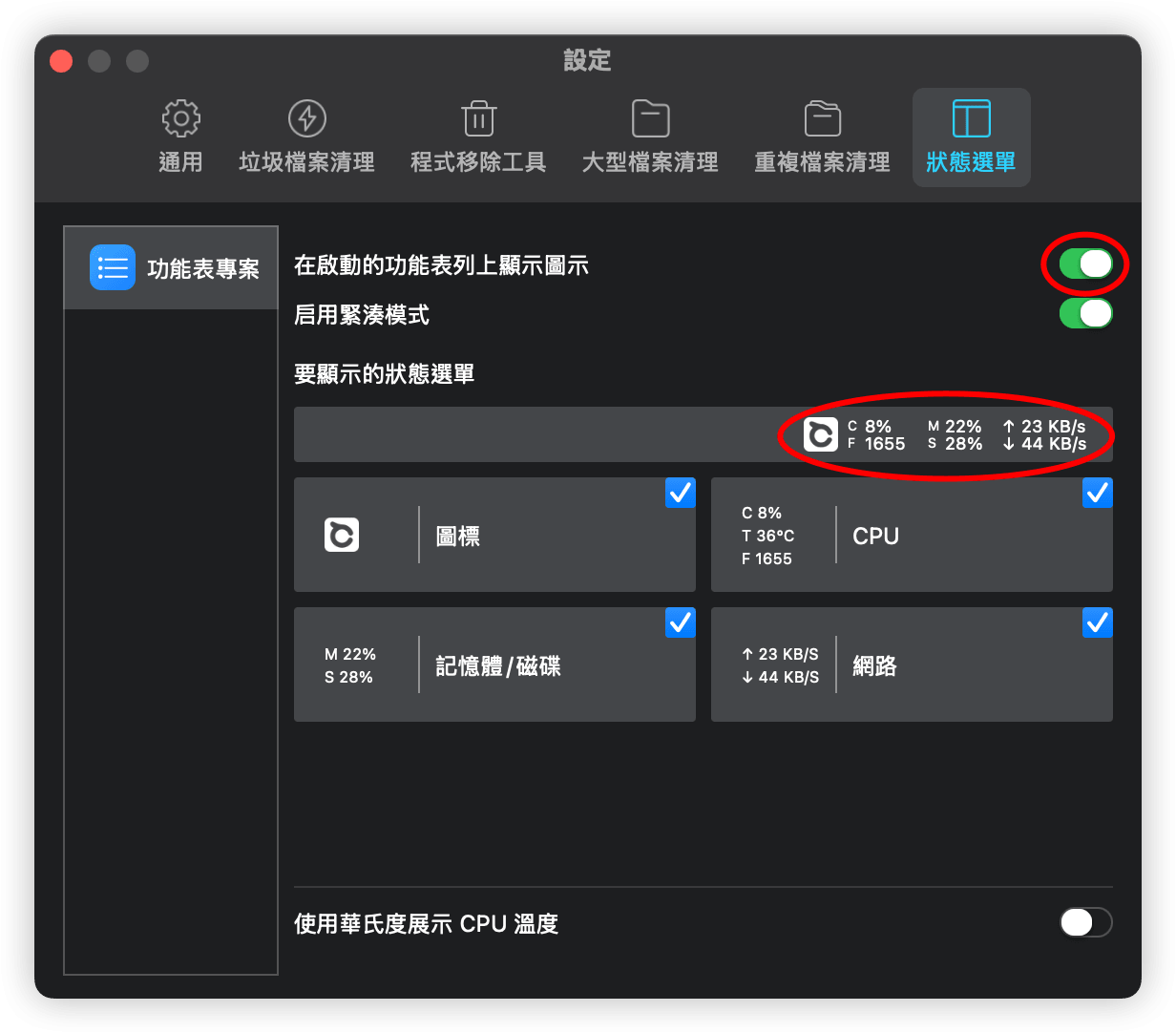Uncheck the CPU card checkbox
The width and height of the screenshot is (1176, 1033).
(1098, 493)
